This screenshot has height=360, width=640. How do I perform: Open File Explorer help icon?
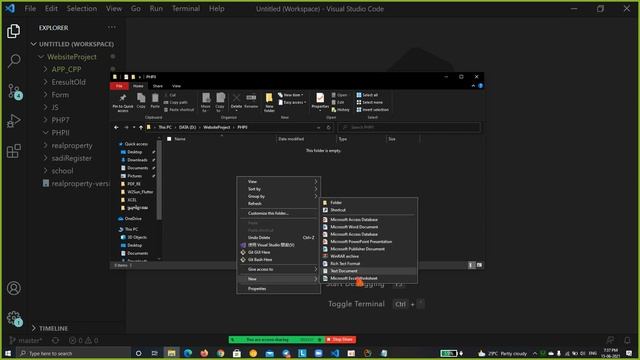tap(481, 86)
